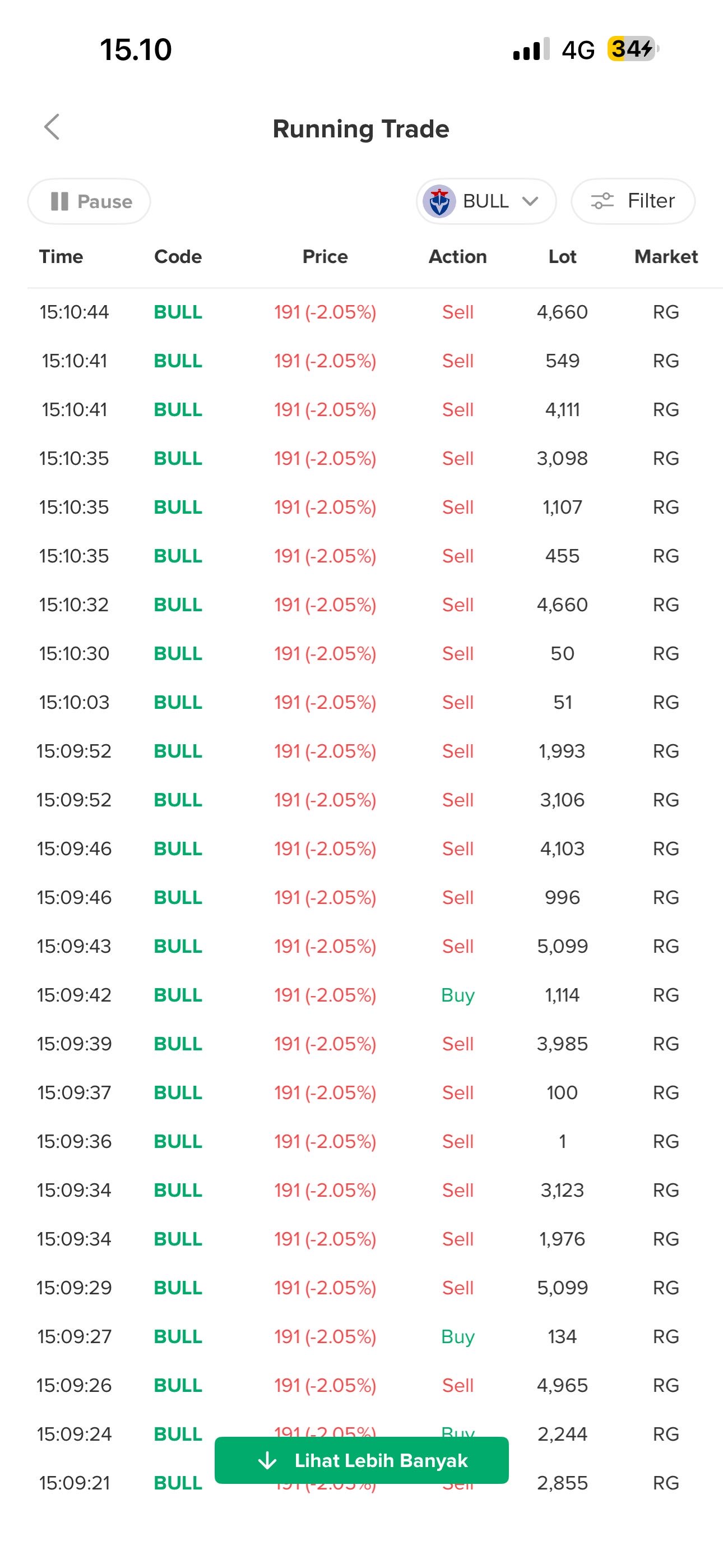This screenshot has height=1568, width=723.
Task: Expand the BULL stock dropdown chevron
Action: 530,201
